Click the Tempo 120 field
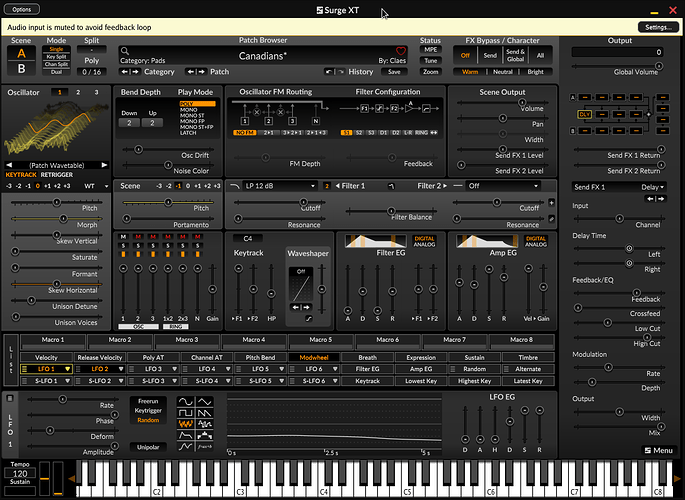Viewport: 685px width, 500px height. 20,473
